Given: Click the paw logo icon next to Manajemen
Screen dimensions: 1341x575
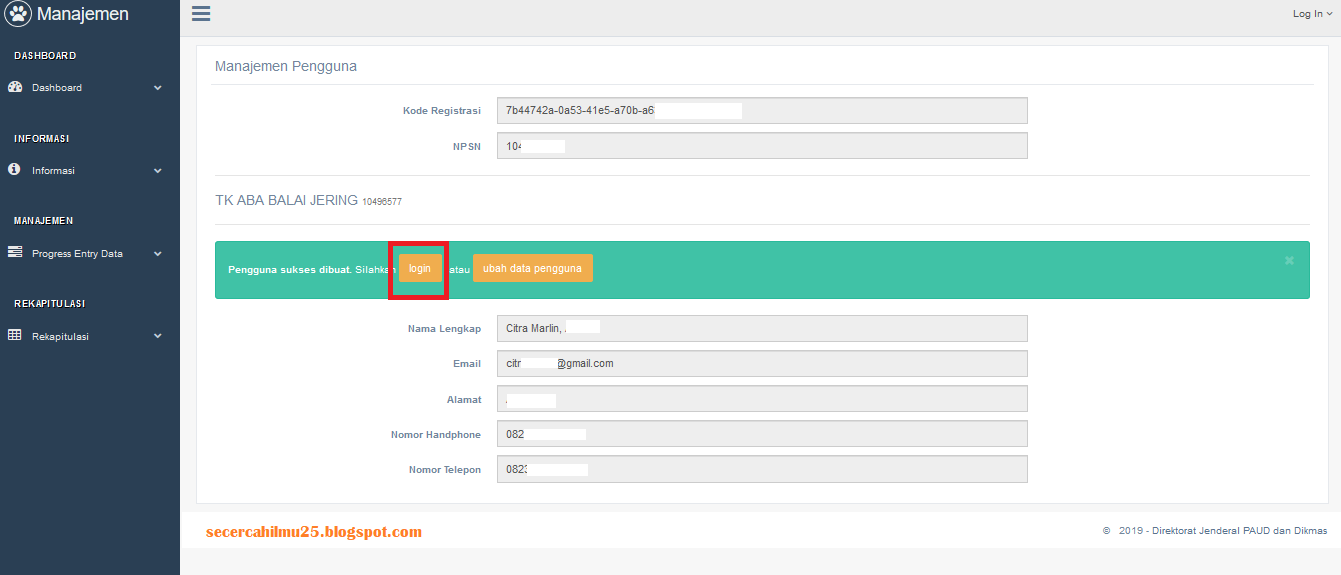Looking at the screenshot, I should pyautogui.click(x=18, y=14).
